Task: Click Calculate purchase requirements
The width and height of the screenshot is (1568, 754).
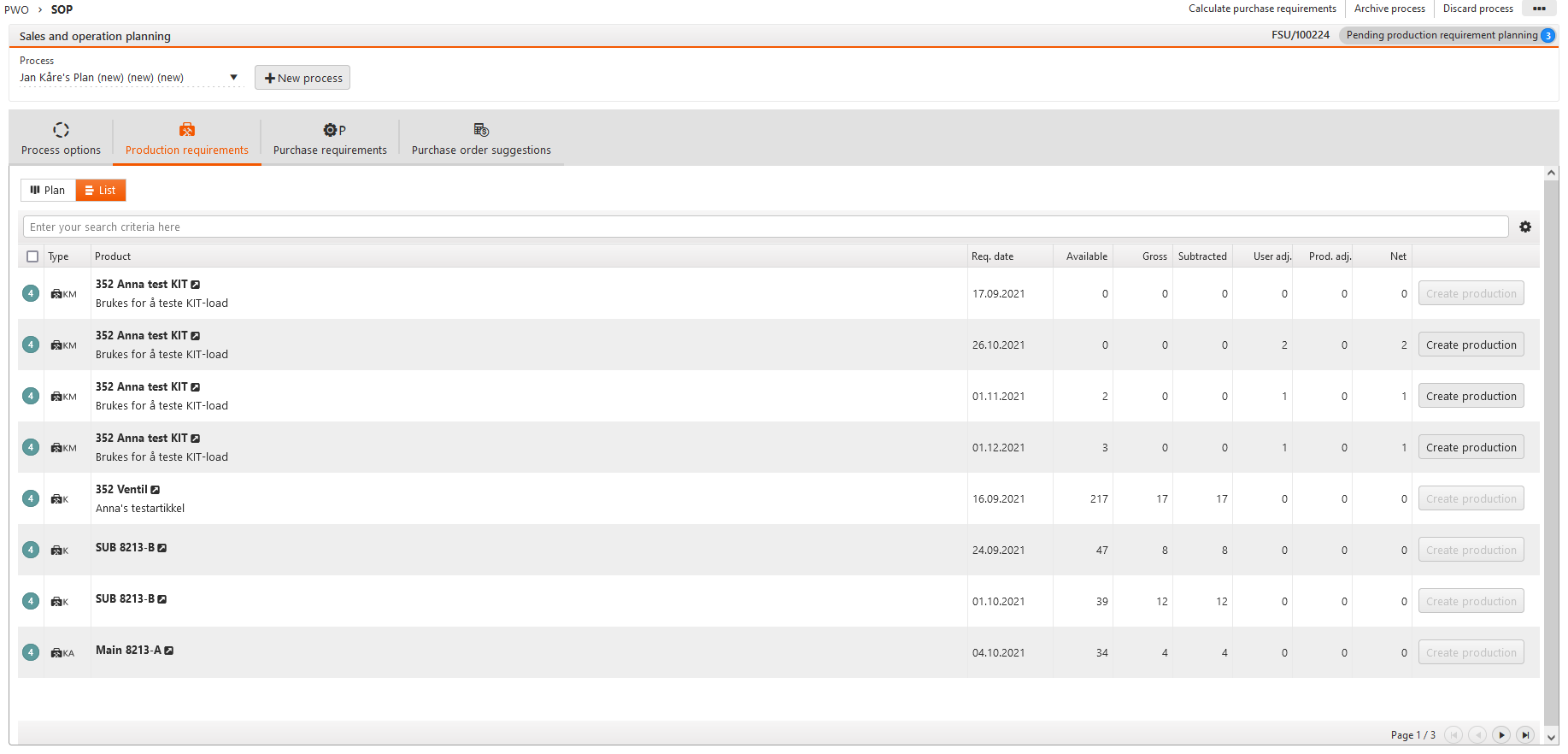Action: pos(1262,9)
